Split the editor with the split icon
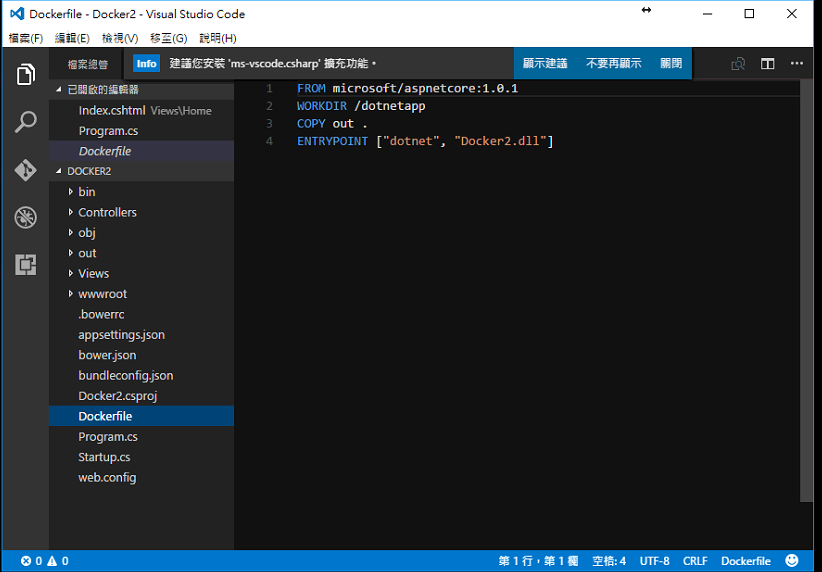822x572 pixels. click(767, 63)
